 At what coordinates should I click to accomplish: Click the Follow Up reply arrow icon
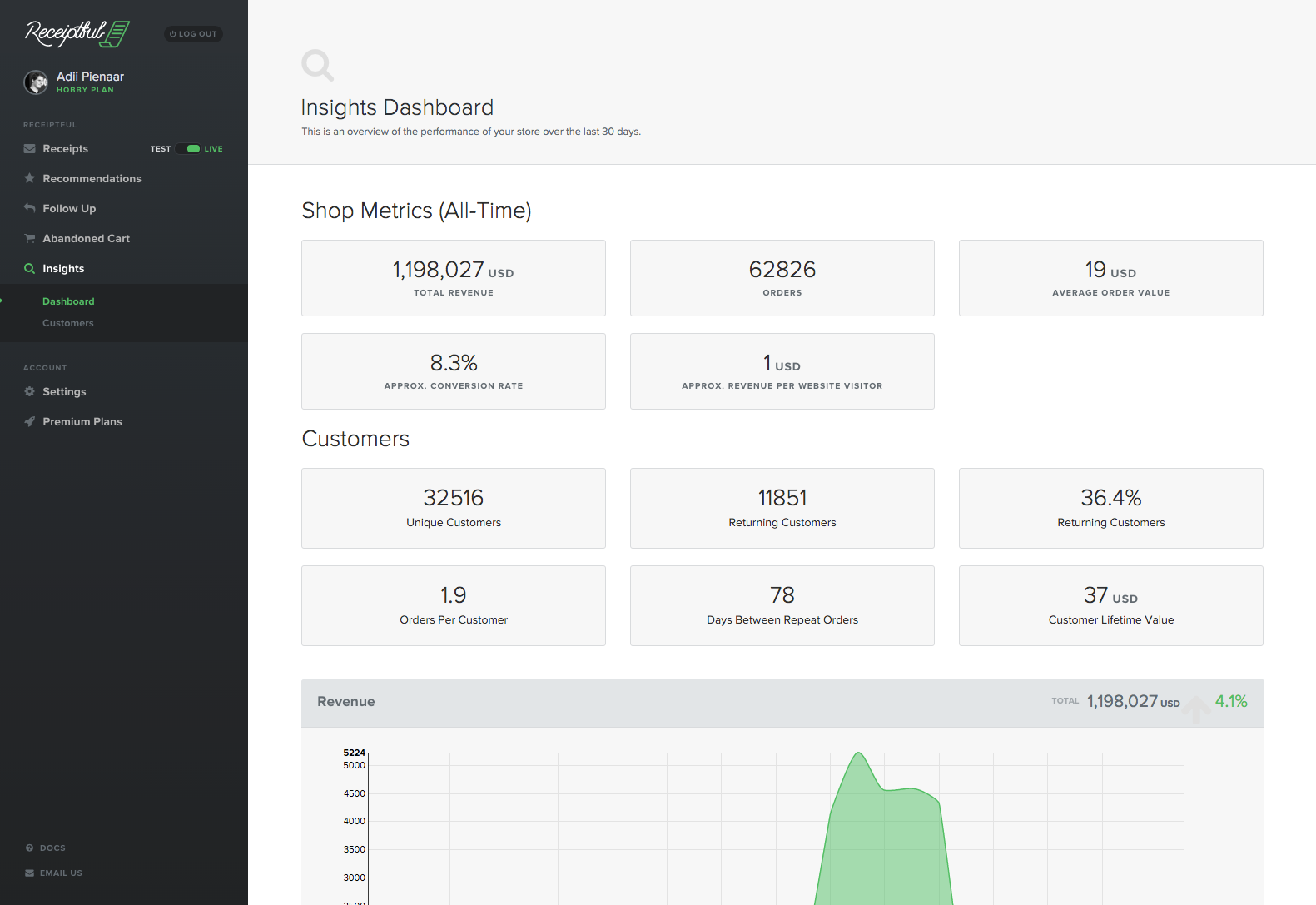tap(29, 208)
